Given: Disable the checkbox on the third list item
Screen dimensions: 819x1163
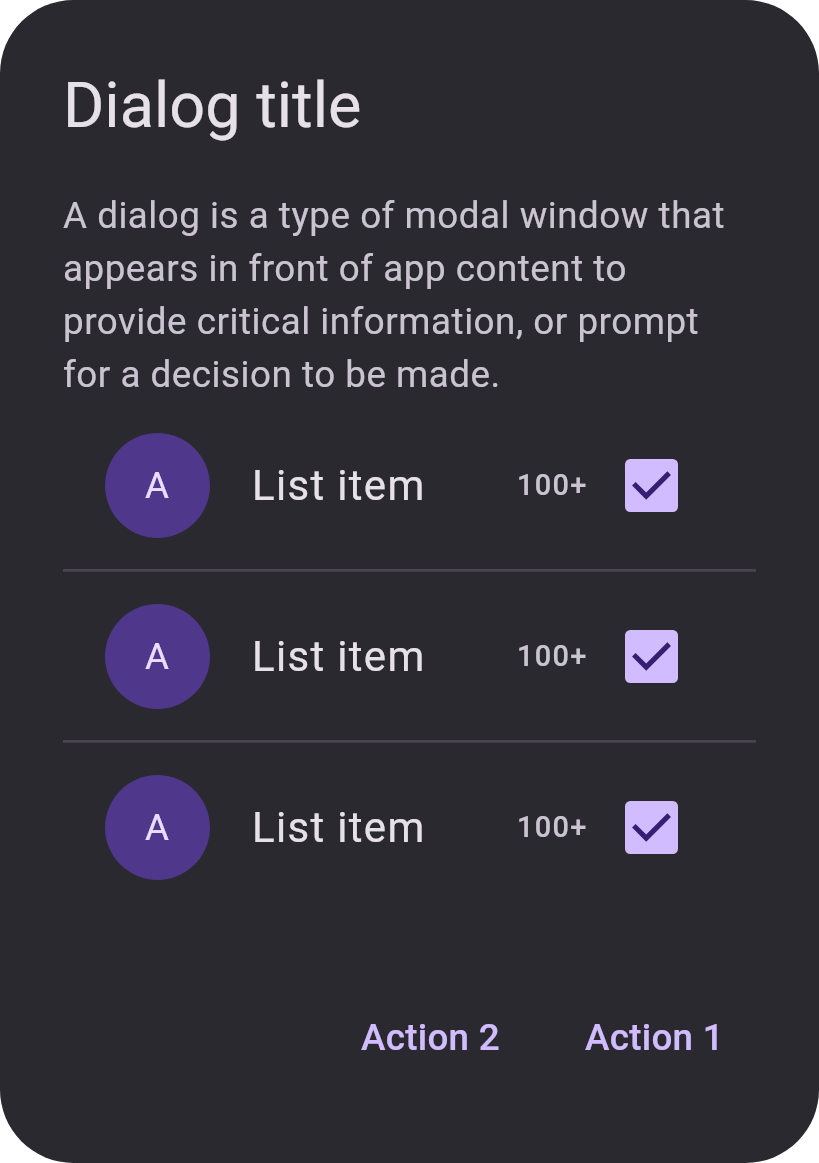Looking at the screenshot, I should (x=651, y=828).
